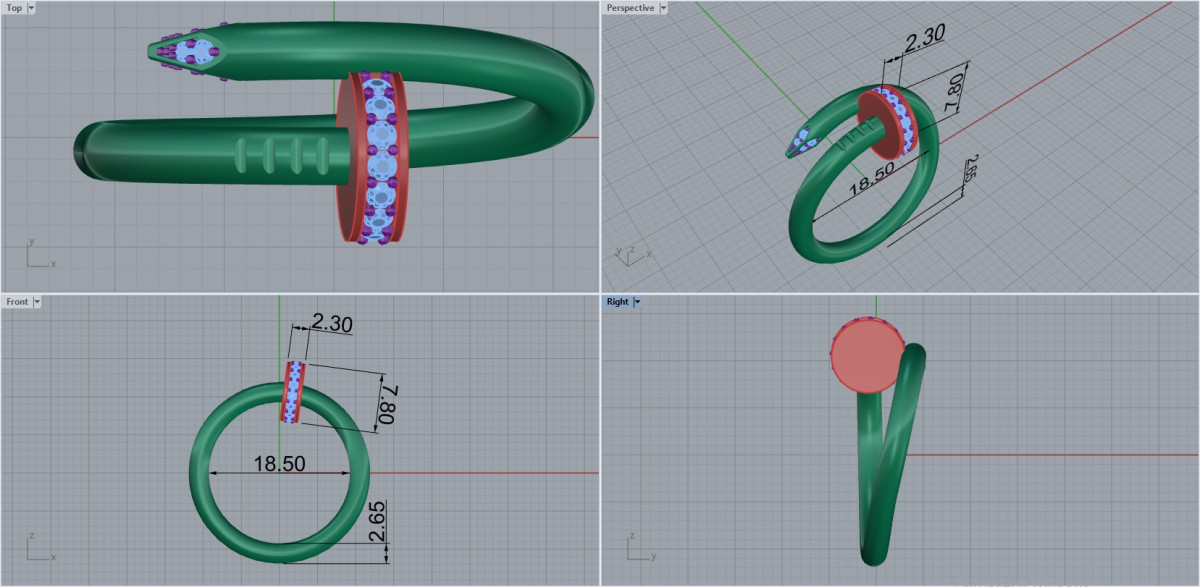1200x587 pixels.
Task: Select the 18.50 dimension in Front viewport
Action: tap(279, 464)
